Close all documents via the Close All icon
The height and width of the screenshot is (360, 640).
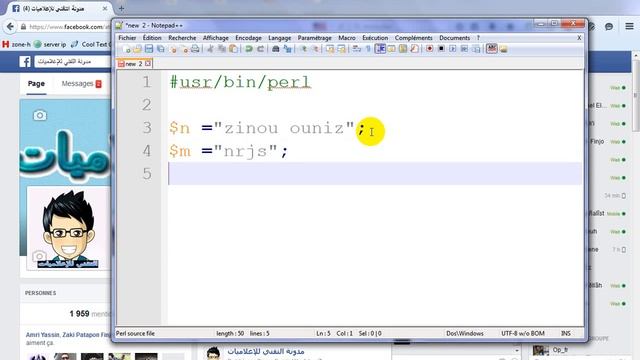click(x=184, y=49)
